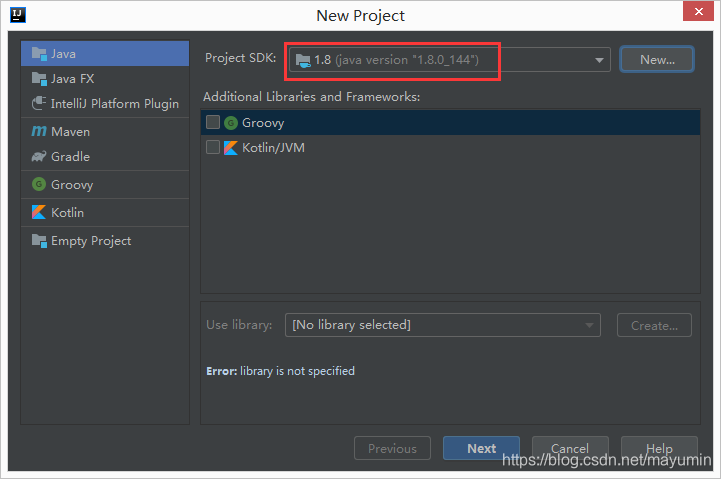Viewport: 721px width, 479px height.
Task: Choose IntelliJ Platform Plugin project type
Action: [x=105, y=104]
